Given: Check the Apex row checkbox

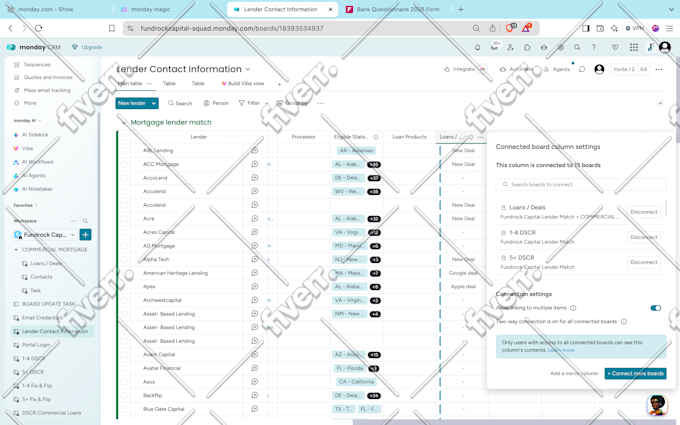Looking at the screenshot, I should point(124,286).
